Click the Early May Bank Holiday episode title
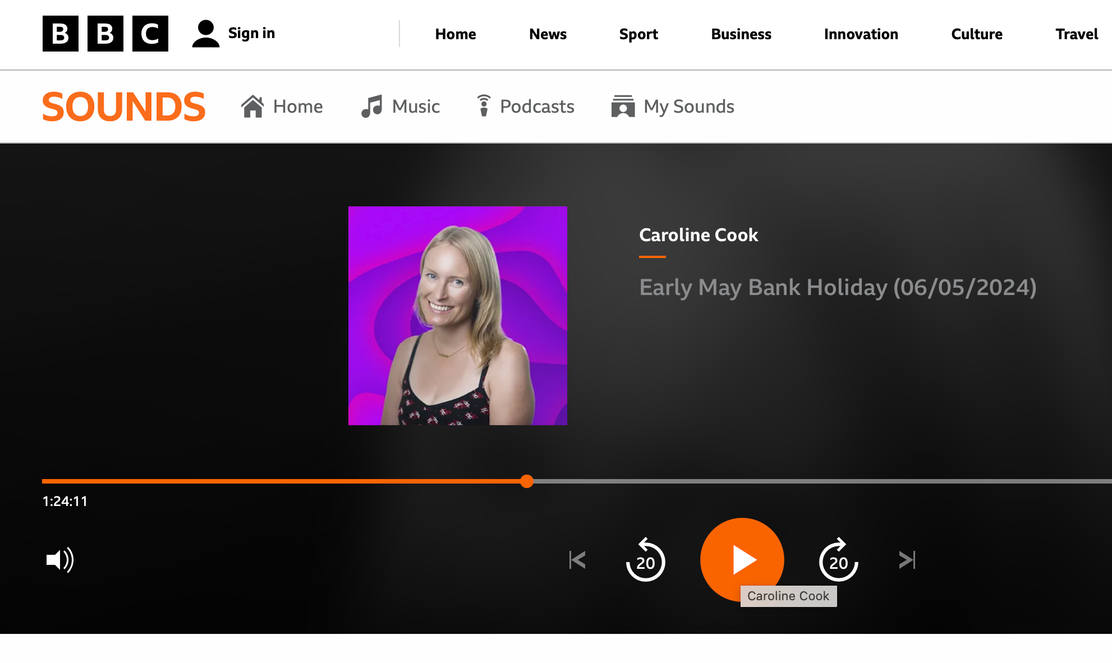This screenshot has width=1112, height=663. point(838,287)
